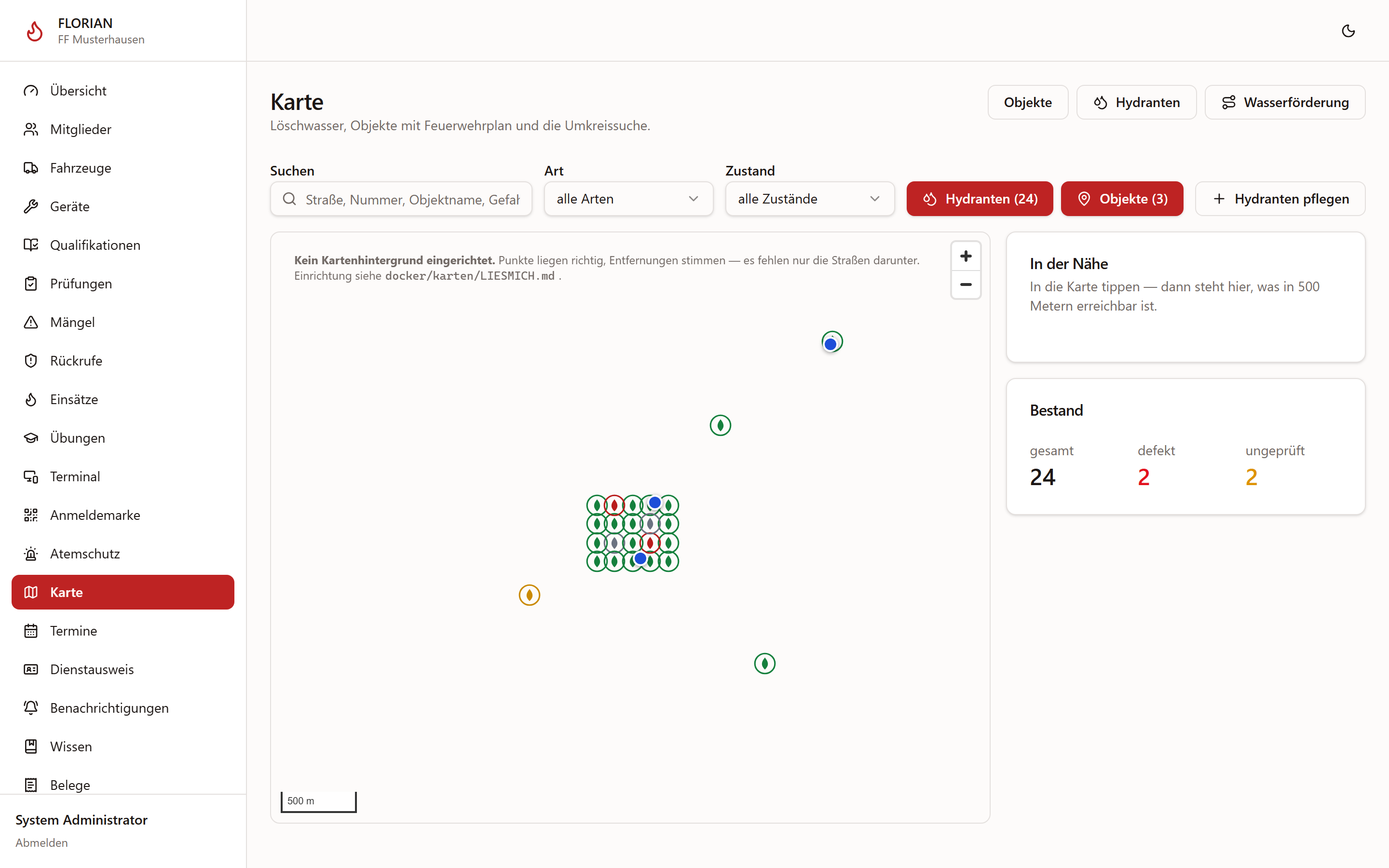Open Dienstausweis ID card icon
The image size is (1389, 868).
pos(31,669)
